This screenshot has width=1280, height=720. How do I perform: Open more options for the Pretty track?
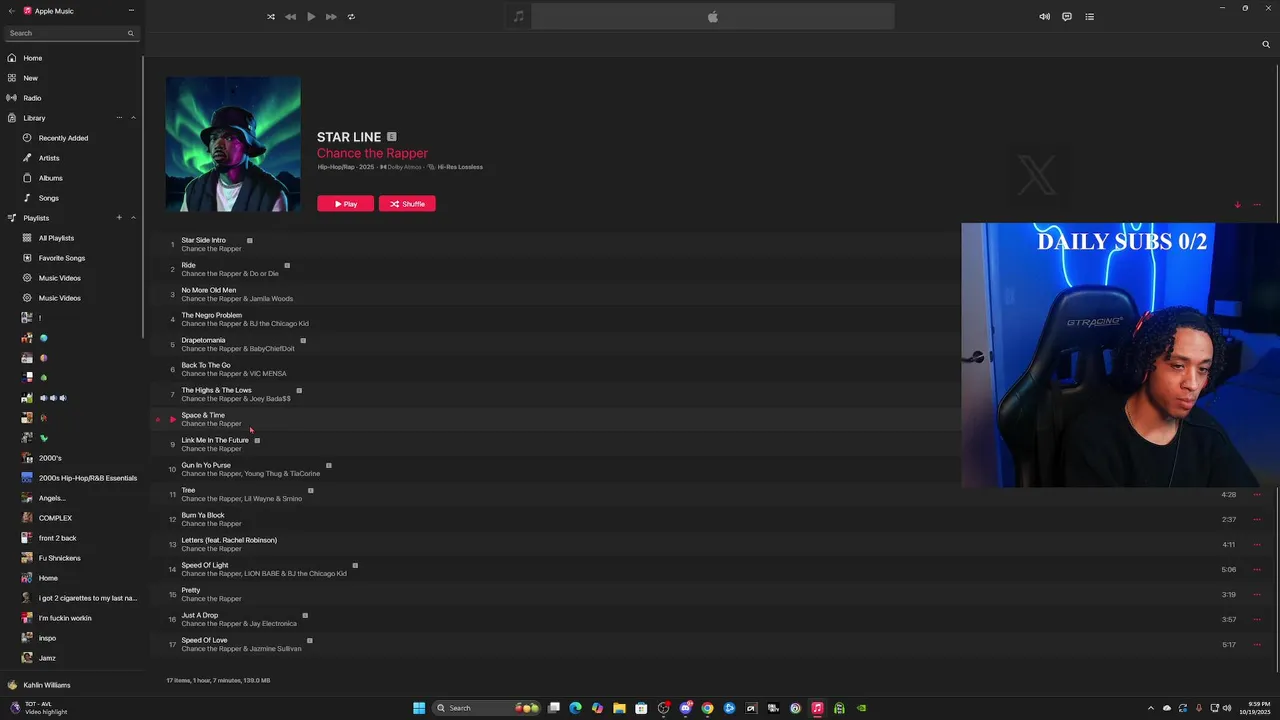pos(1257,594)
